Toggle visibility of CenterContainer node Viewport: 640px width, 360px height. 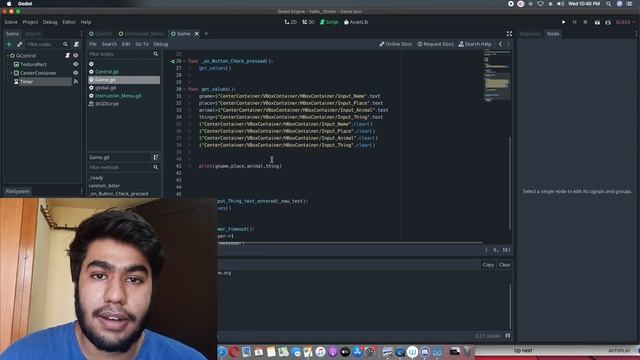click(x=76, y=73)
